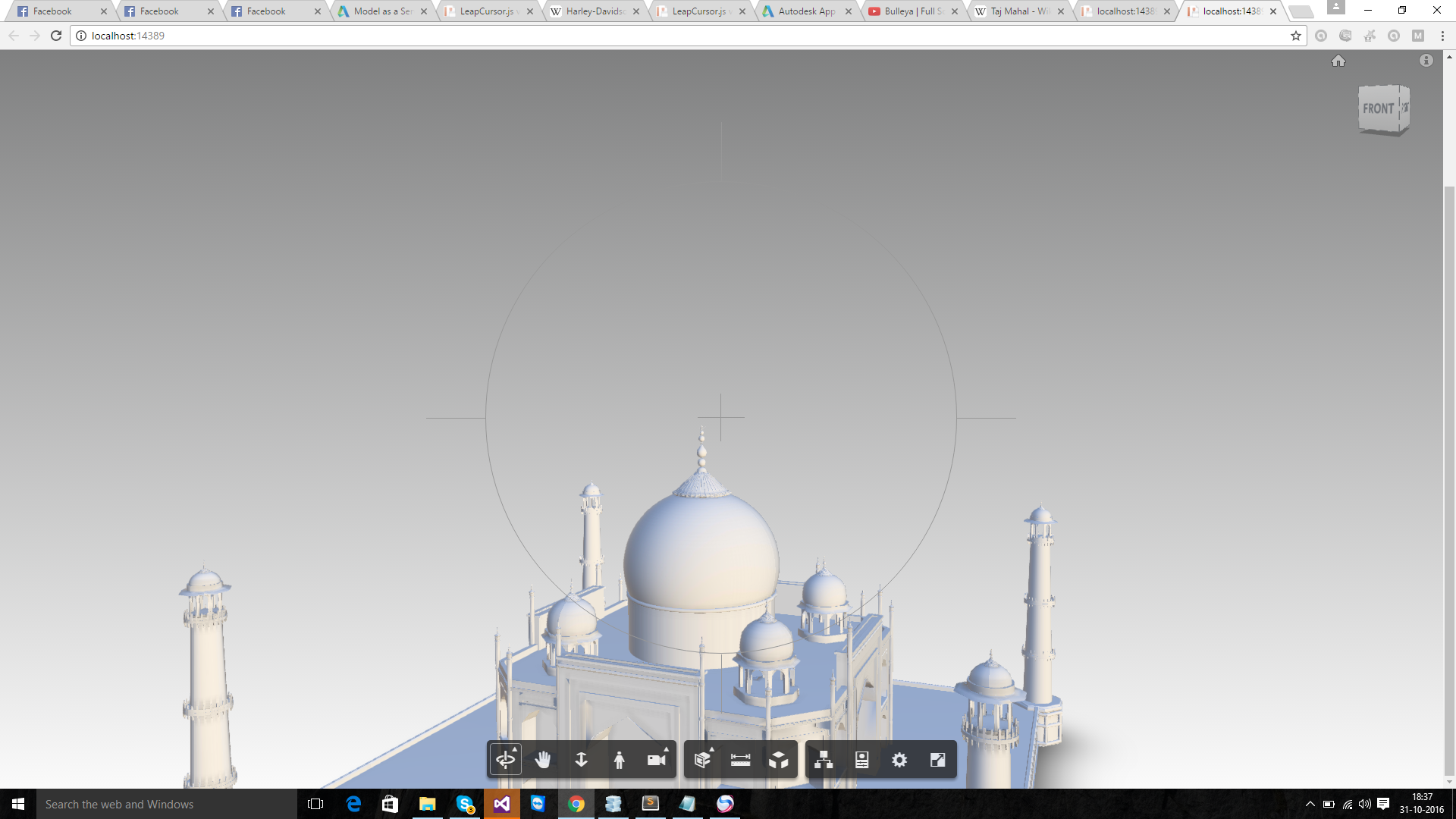The height and width of the screenshot is (819, 1456).
Task: Show the Properties panel
Action: [861, 760]
